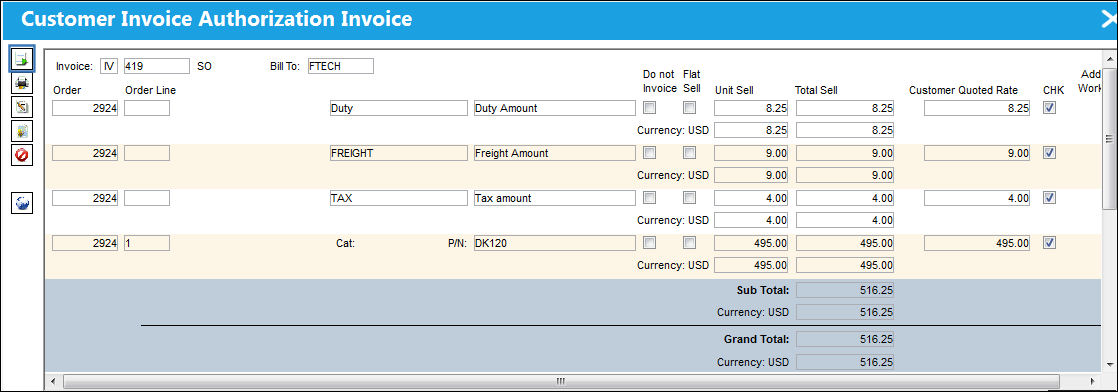This screenshot has width=1118, height=392.
Task: Click Customer Quoted Rate 9.00 field
Action: pyautogui.click(x=977, y=153)
